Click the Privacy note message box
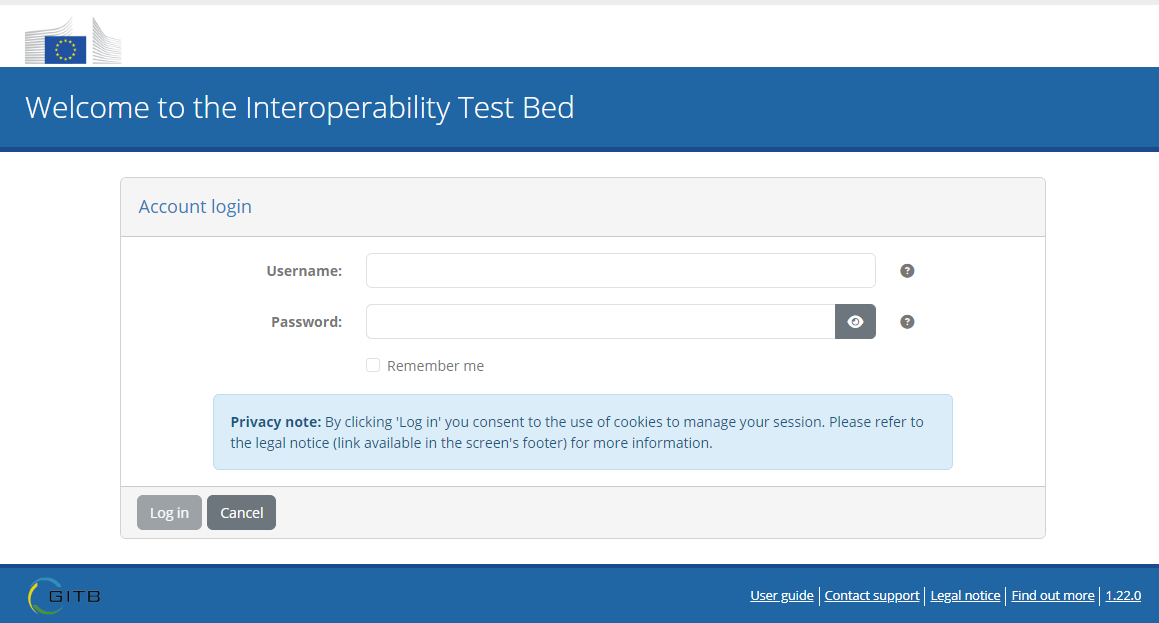1159x623 pixels. pos(582,432)
